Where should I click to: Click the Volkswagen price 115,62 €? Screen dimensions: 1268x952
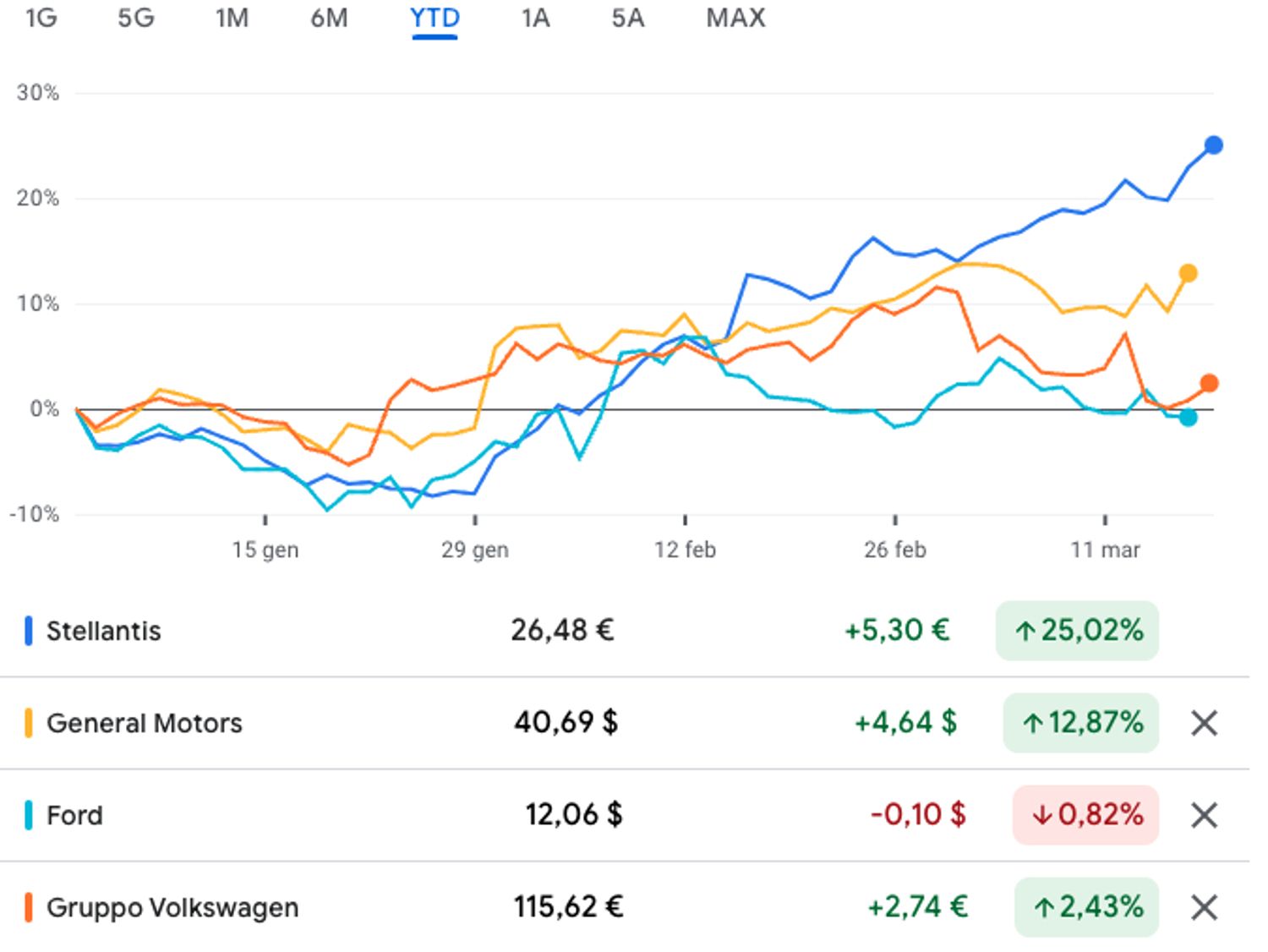coord(568,907)
